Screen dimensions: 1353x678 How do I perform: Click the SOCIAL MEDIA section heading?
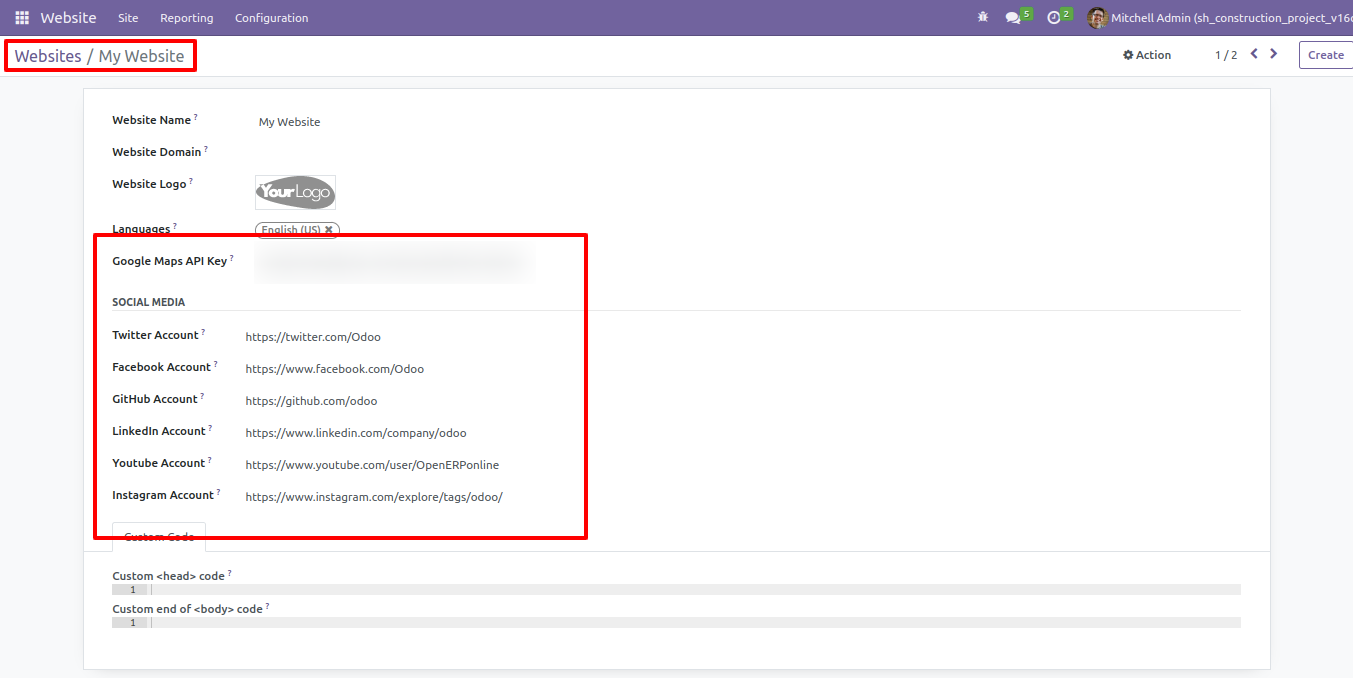149,302
